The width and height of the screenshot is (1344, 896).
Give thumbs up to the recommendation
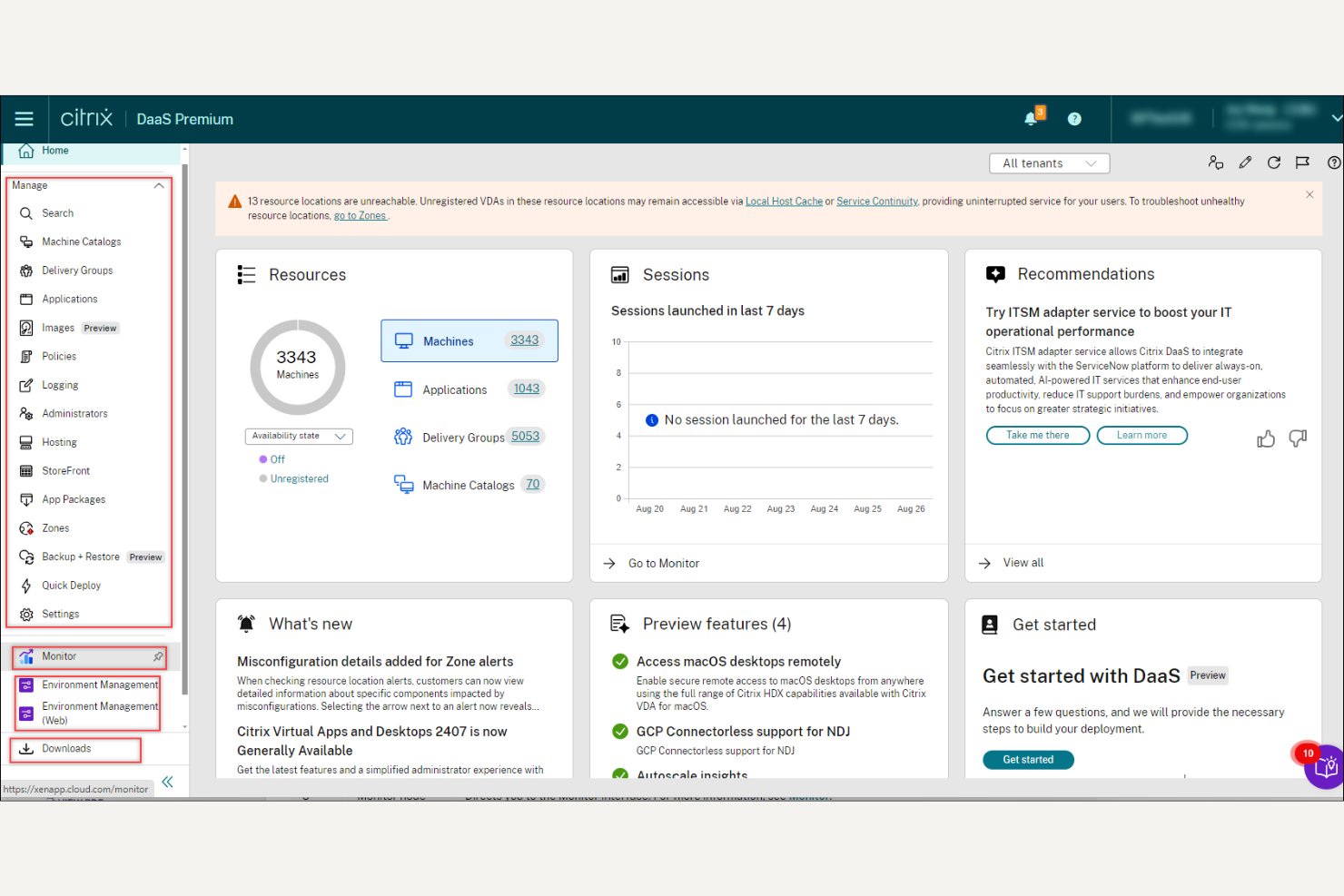[x=1266, y=439]
